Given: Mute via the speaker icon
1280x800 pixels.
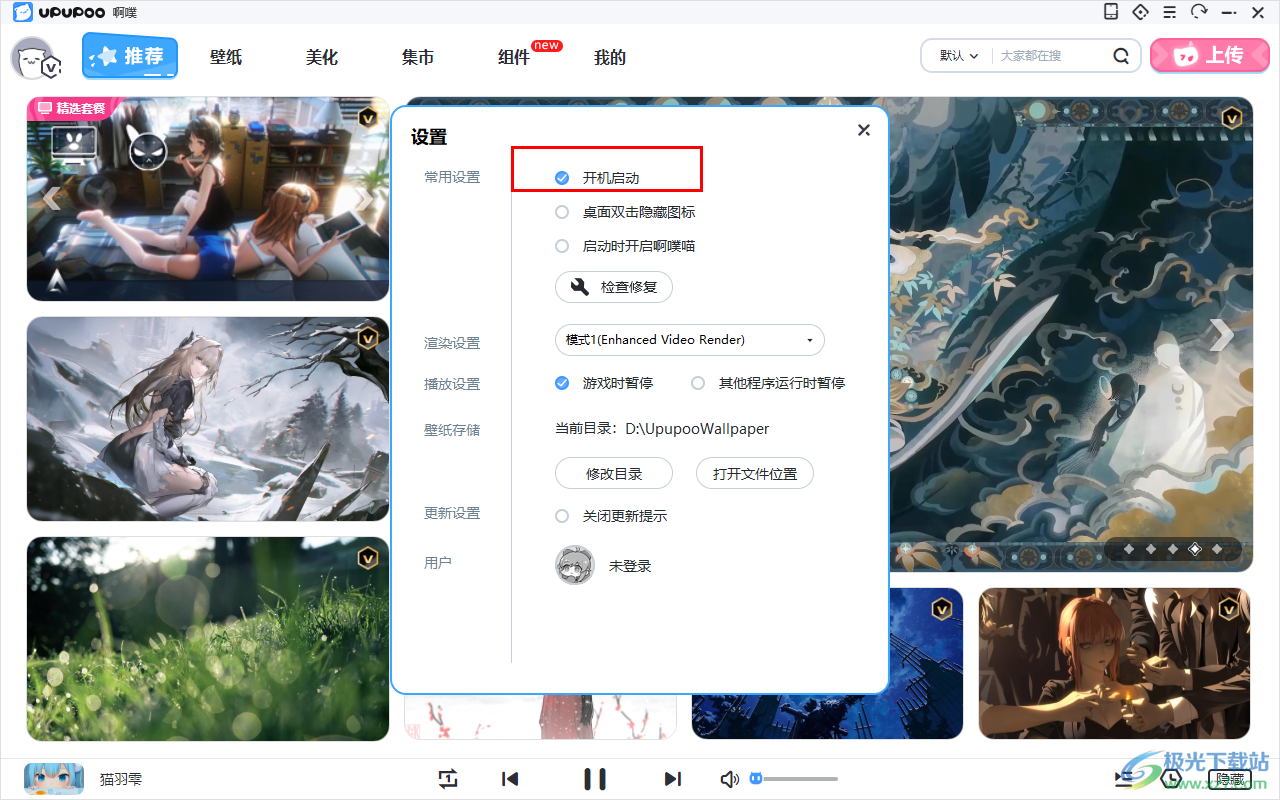Looking at the screenshot, I should [x=730, y=779].
